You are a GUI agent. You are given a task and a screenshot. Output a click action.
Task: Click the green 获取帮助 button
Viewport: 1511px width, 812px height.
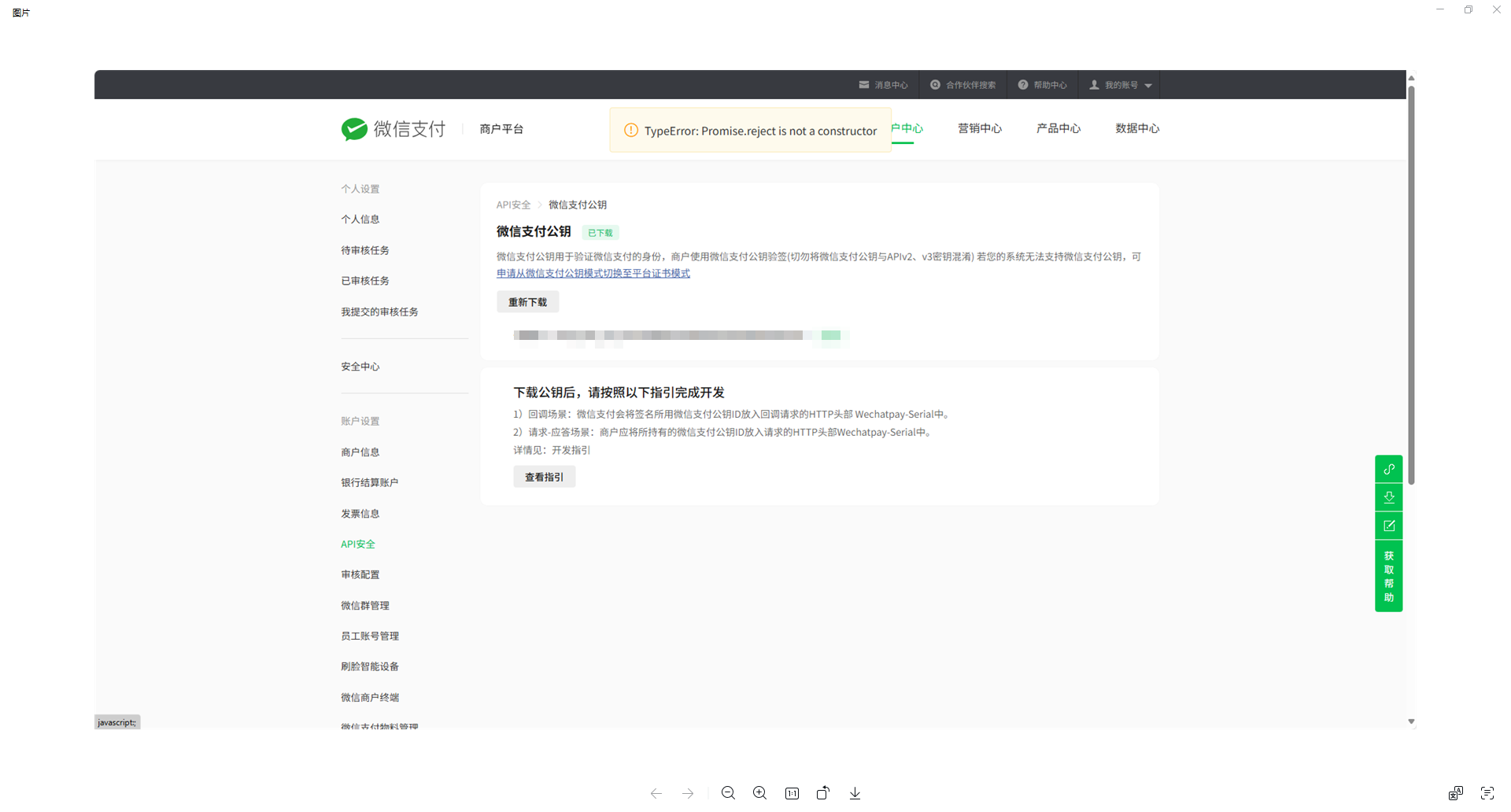pos(1389,577)
